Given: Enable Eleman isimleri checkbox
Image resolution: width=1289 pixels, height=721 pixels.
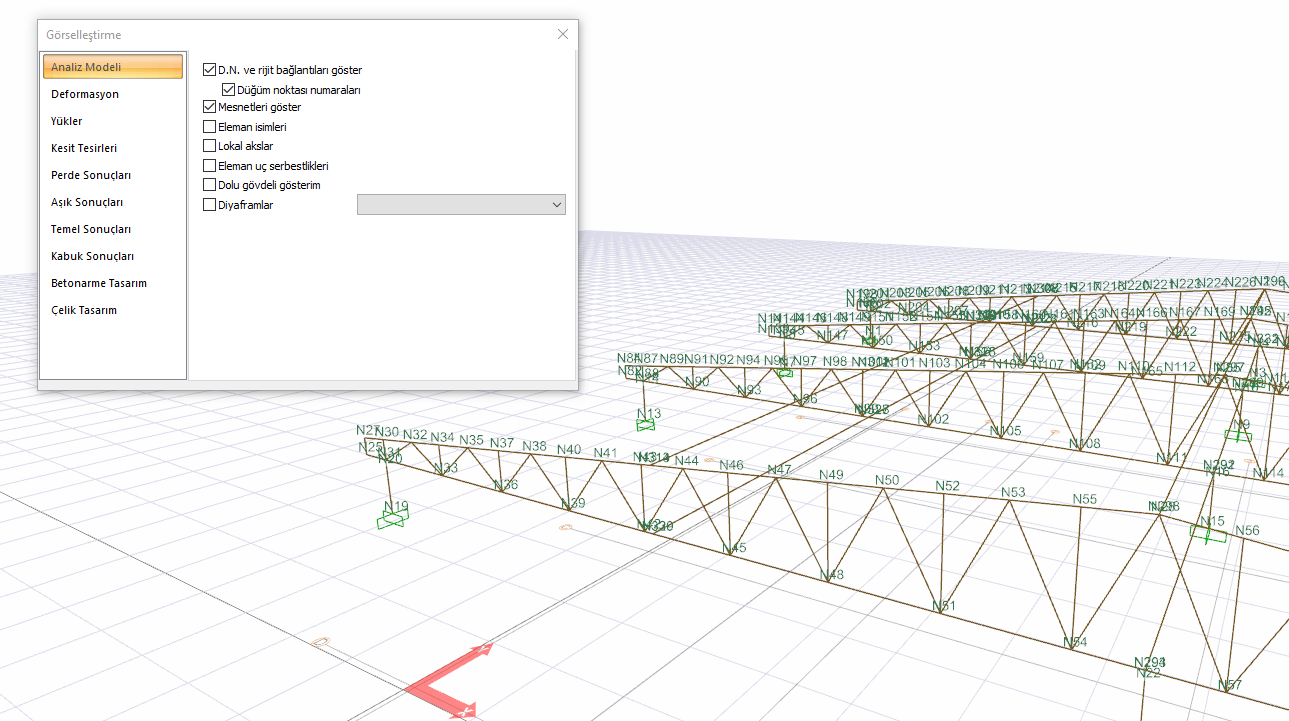Looking at the screenshot, I should (209, 127).
